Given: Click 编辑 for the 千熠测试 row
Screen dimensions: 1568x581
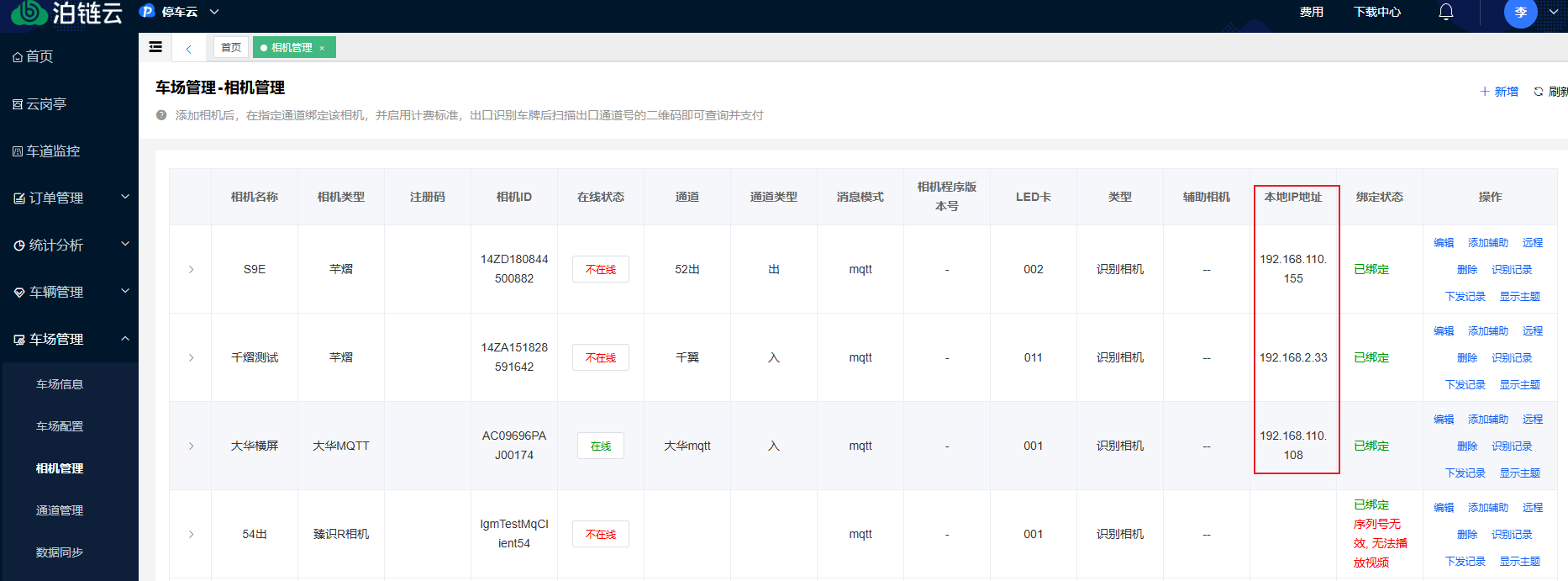Looking at the screenshot, I should (x=1444, y=331).
